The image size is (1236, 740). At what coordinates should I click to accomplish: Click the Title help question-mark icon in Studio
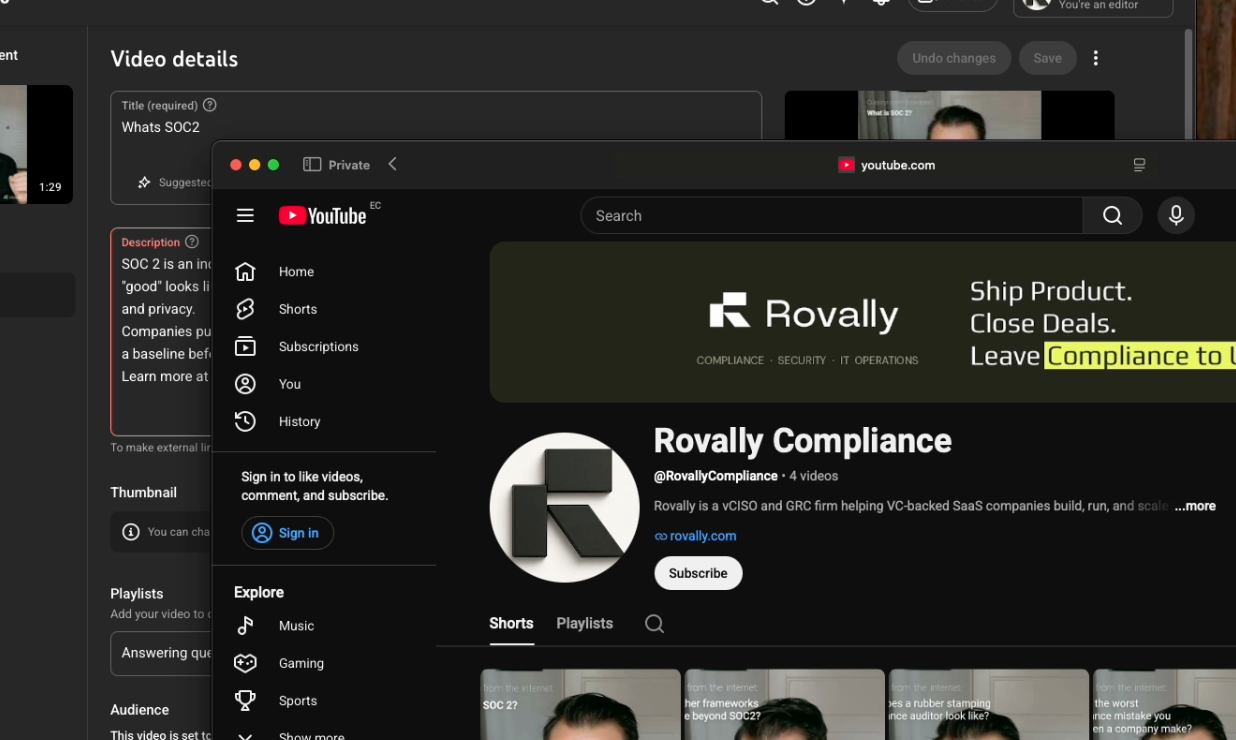point(209,105)
